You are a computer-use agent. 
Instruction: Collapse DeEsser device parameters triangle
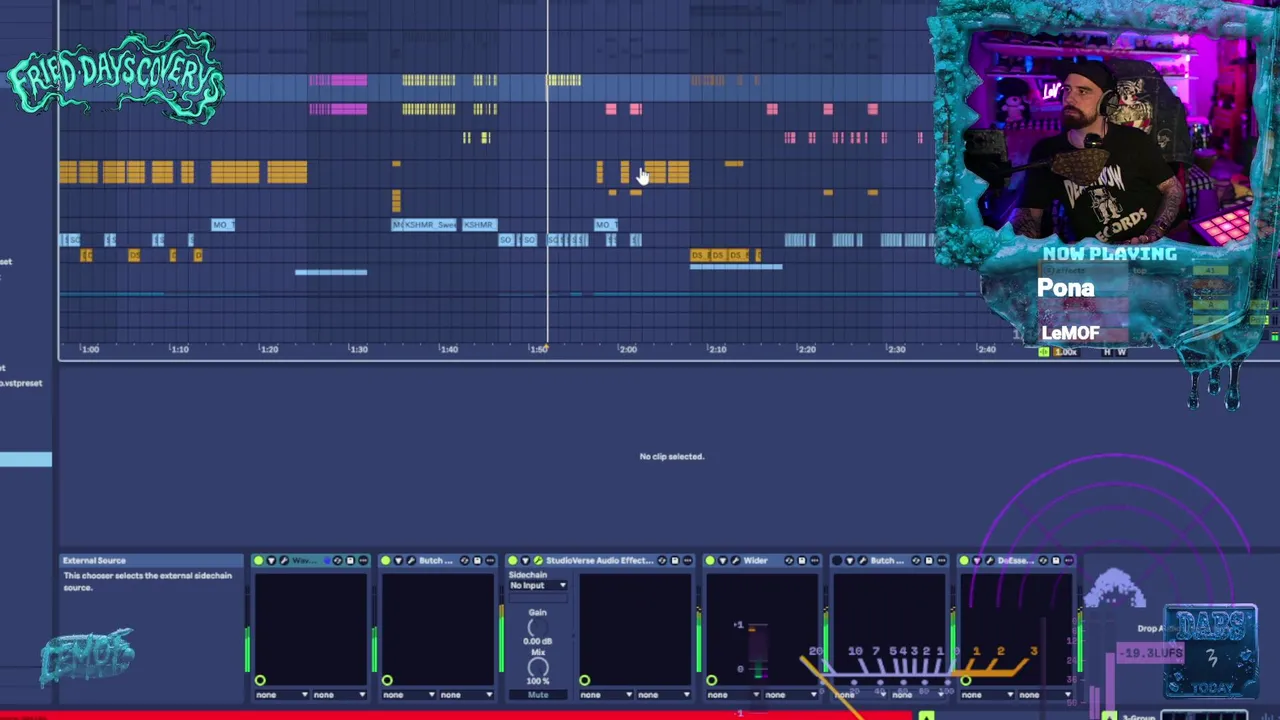click(x=977, y=561)
